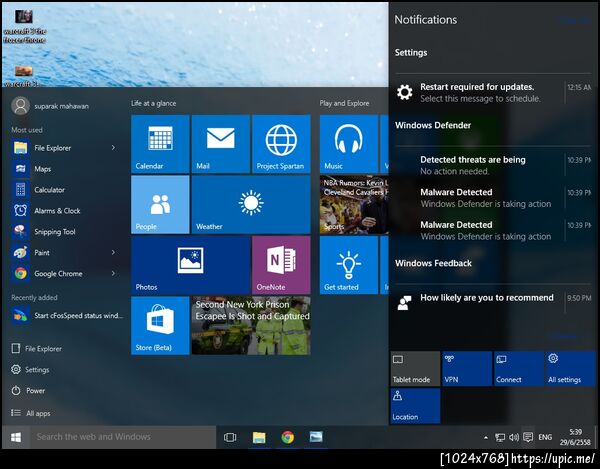Screen dimensions: 600x469
Task: Expand File Explorer jump list arrow
Action: tap(113, 148)
